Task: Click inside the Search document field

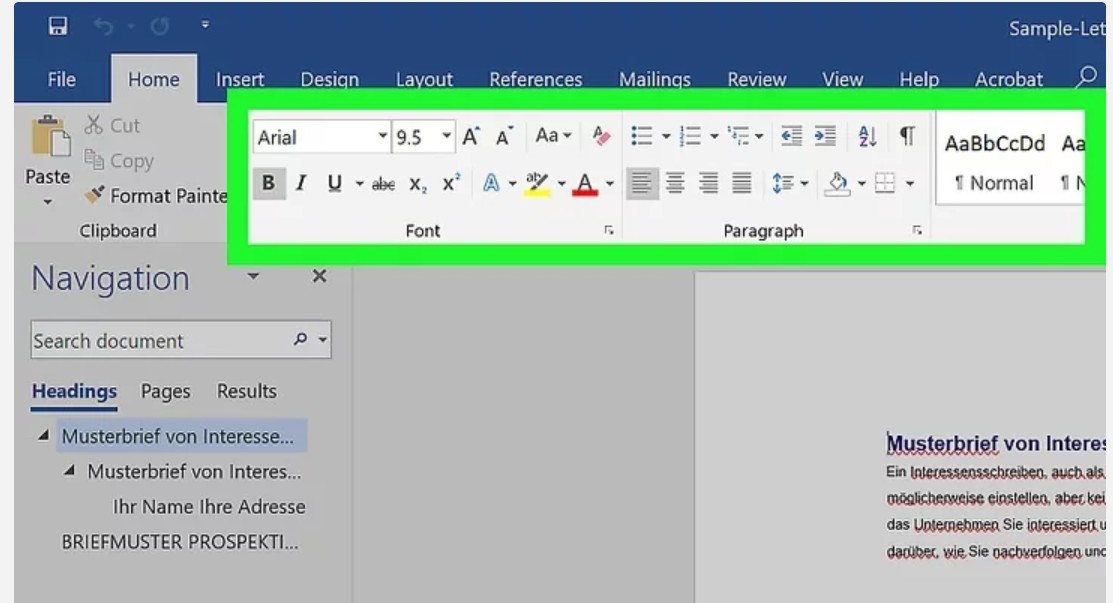Action: pyautogui.click(x=150, y=340)
